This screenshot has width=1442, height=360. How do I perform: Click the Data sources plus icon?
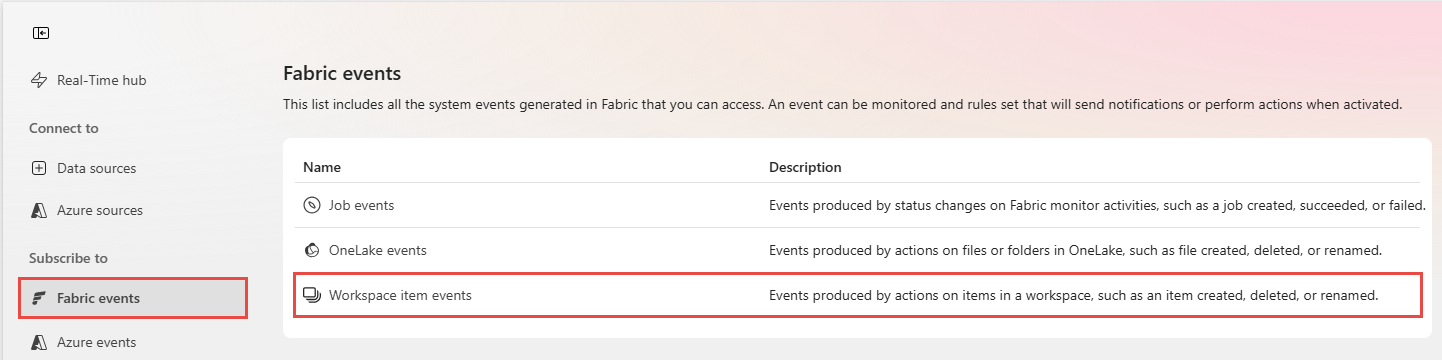tap(40, 168)
